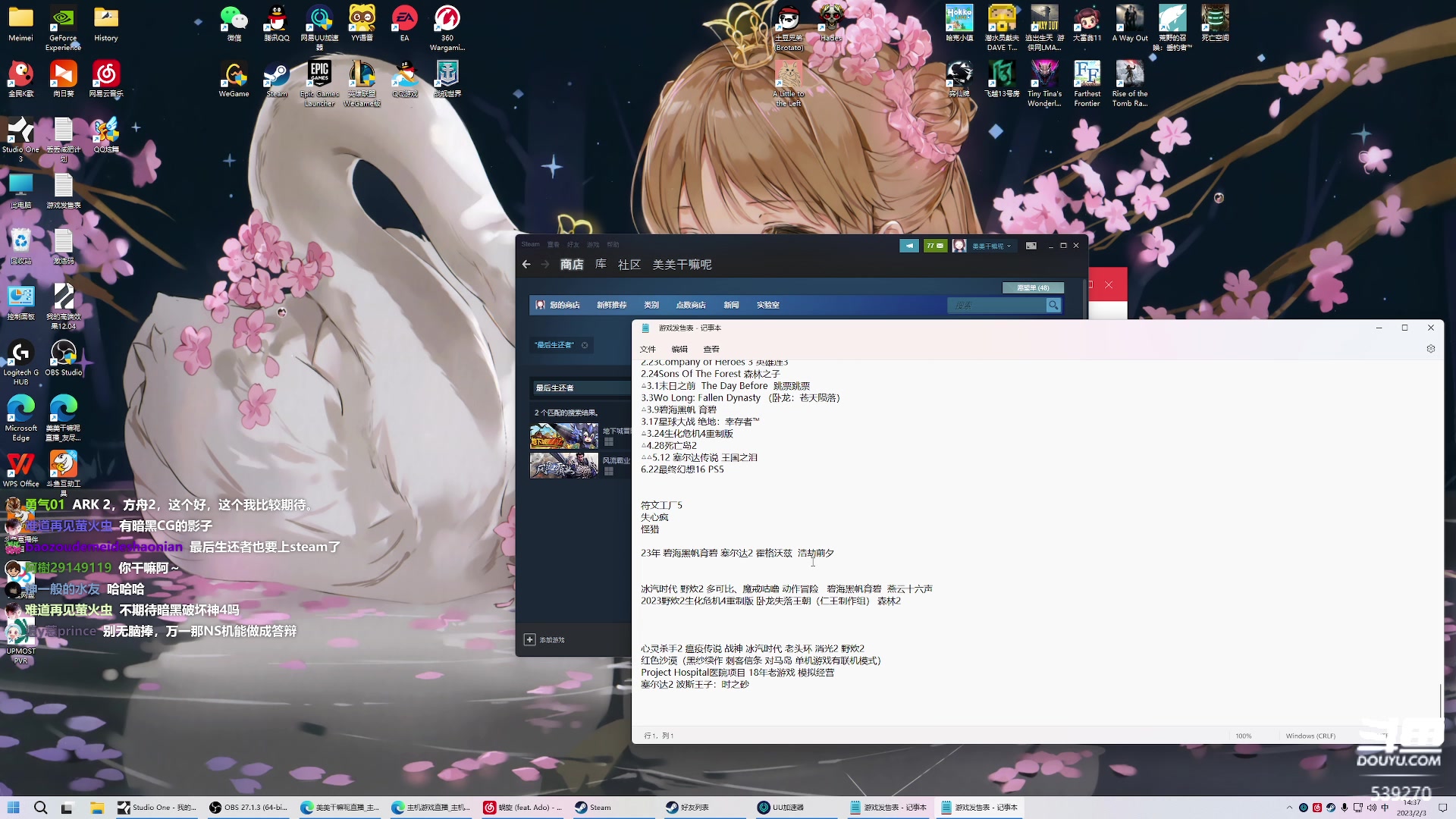Image resolution: width=1456 pixels, height=819 pixels.
Task: Click the Notepad vertical scrollbar thumb
Action: [x=1440, y=700]
